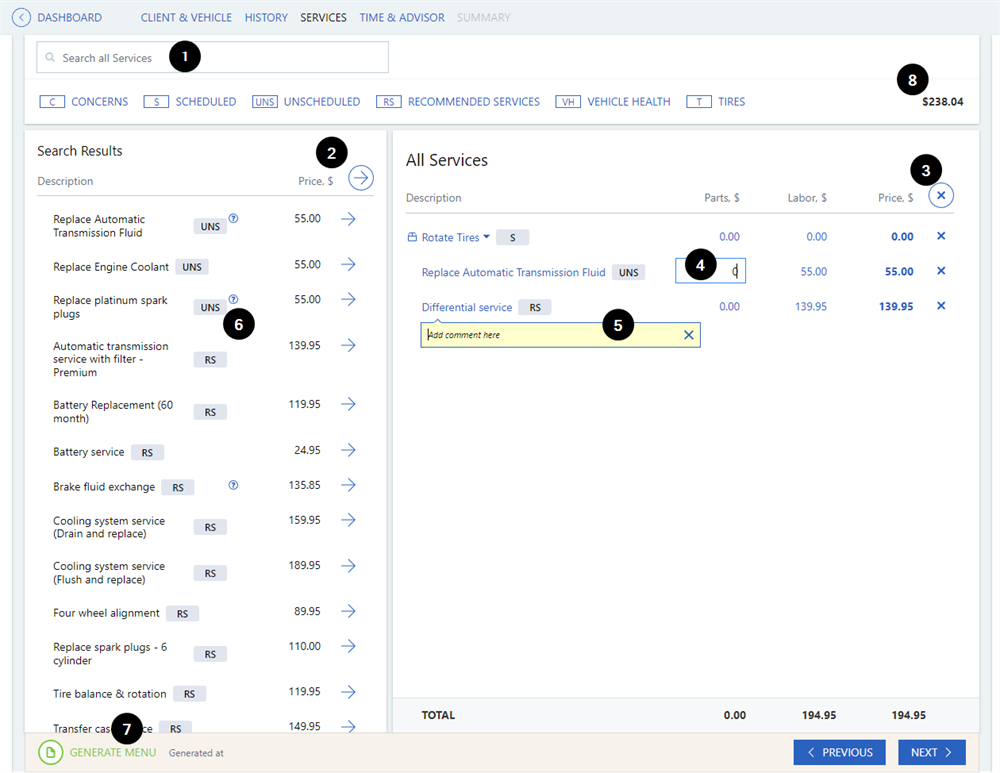This screenshot has width=1000, height=773.
Task: Remove all services with circled X icon
Action: pyautogui.click(x=940, y=196)
